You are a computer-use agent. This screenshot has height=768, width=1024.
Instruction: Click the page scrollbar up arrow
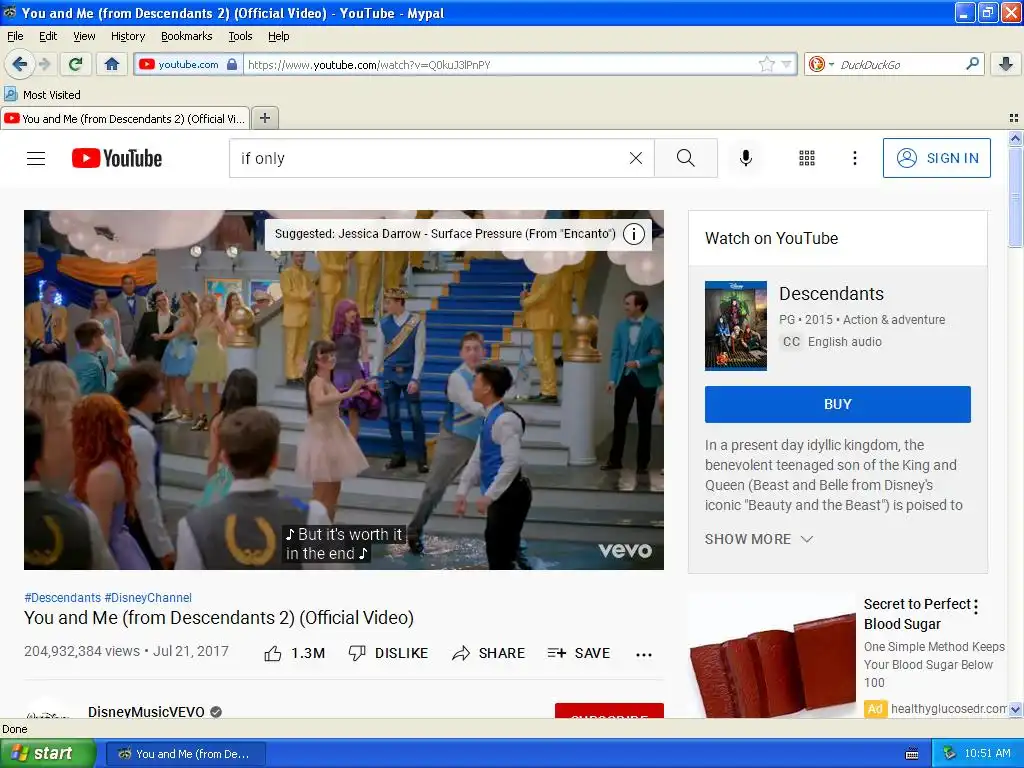point(1015,138)
